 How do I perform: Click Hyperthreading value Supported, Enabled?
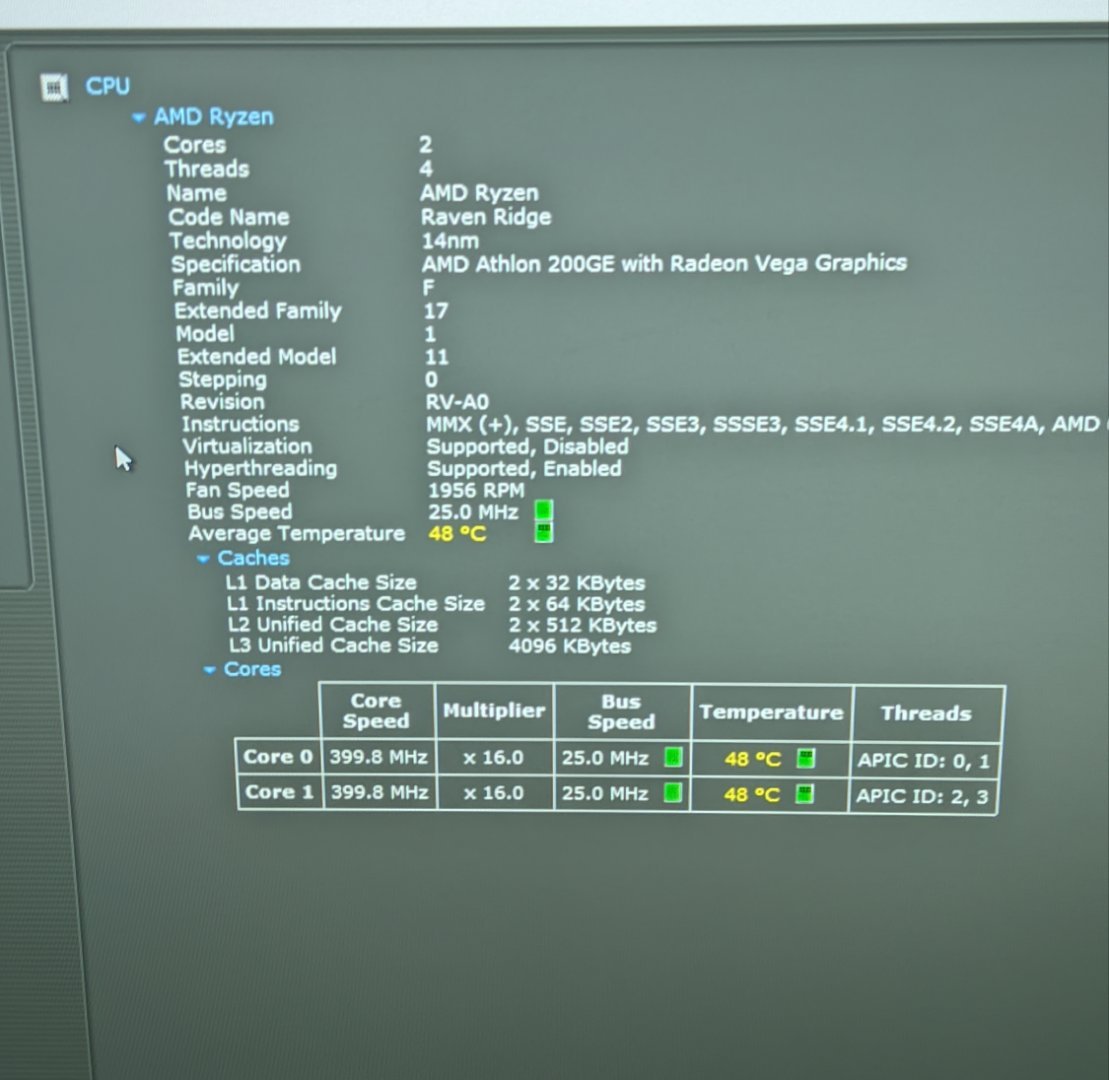(x=524, y=468)
